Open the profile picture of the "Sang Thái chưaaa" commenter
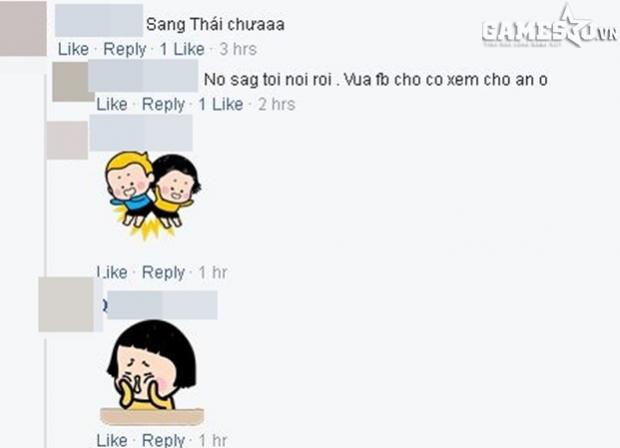The height and width of the screenshot is (448, 620). [x=23, y=28]
